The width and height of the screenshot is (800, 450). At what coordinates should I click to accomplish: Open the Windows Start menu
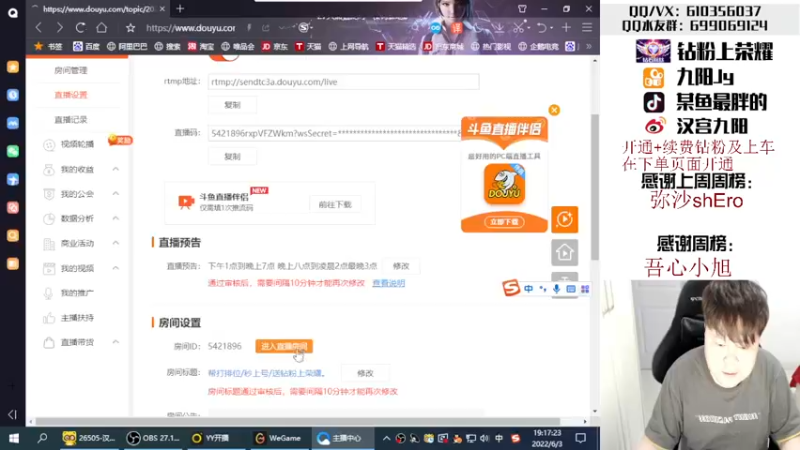pyautogui.click(x=14, y=438)
